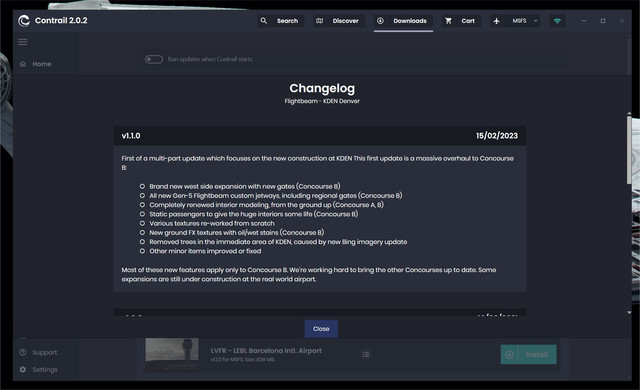Click 'Other minor items improved or fixed'

205,251
